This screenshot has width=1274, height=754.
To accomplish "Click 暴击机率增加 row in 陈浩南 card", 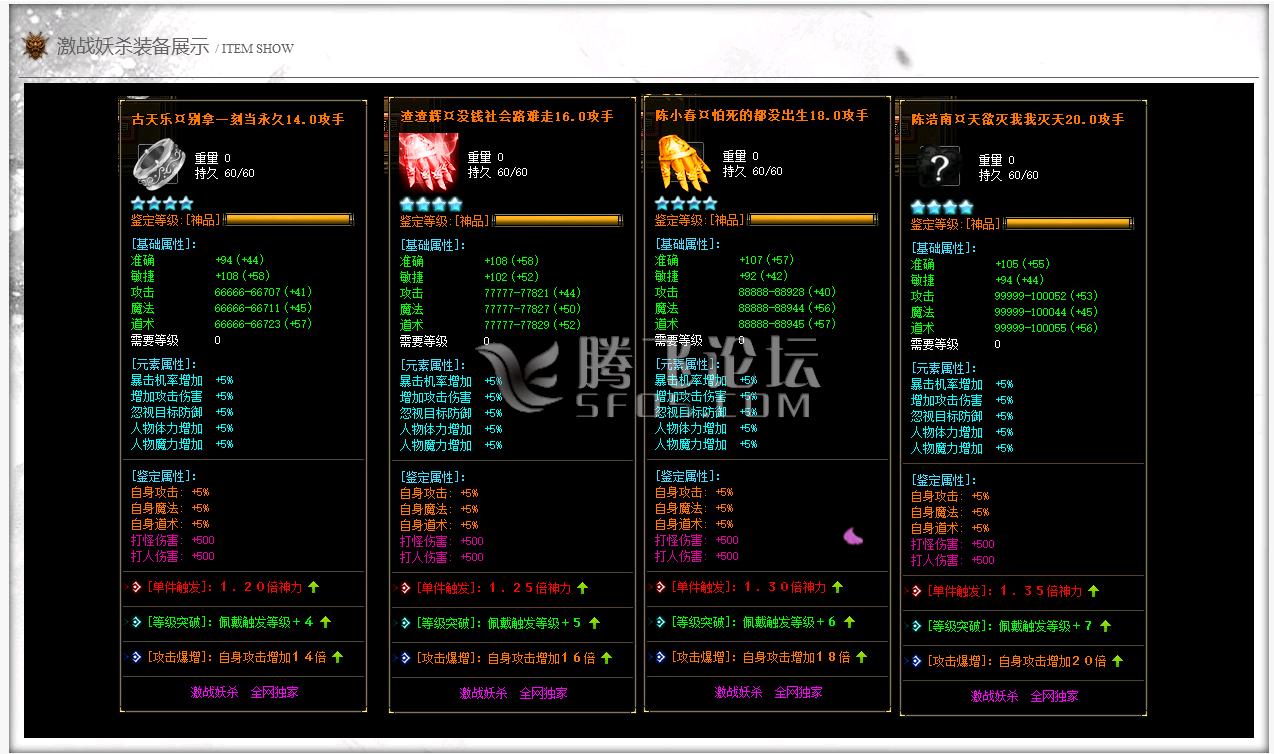I will [x=962, y=384].
